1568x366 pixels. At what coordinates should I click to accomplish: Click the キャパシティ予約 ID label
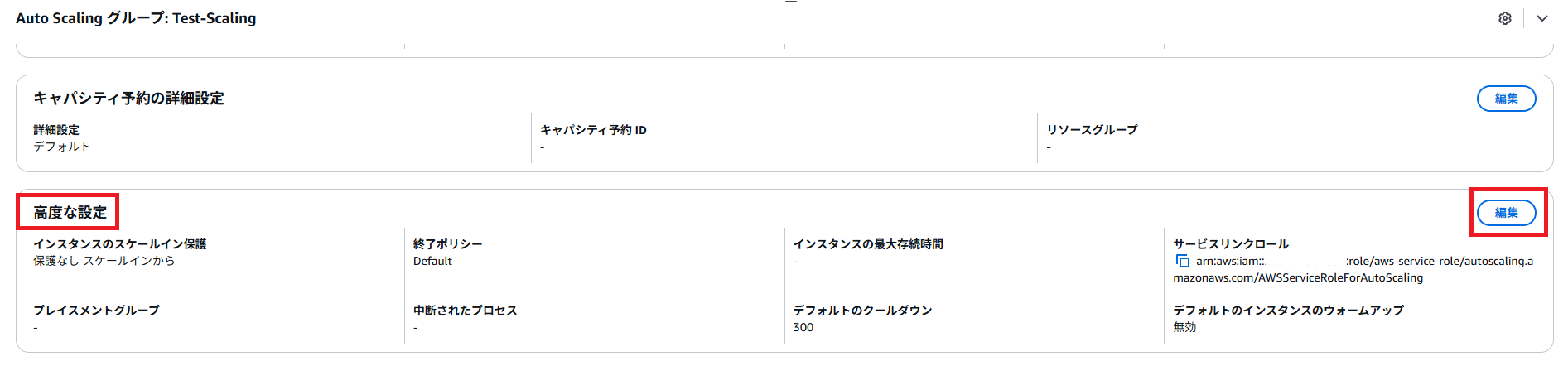pos(593,130)
